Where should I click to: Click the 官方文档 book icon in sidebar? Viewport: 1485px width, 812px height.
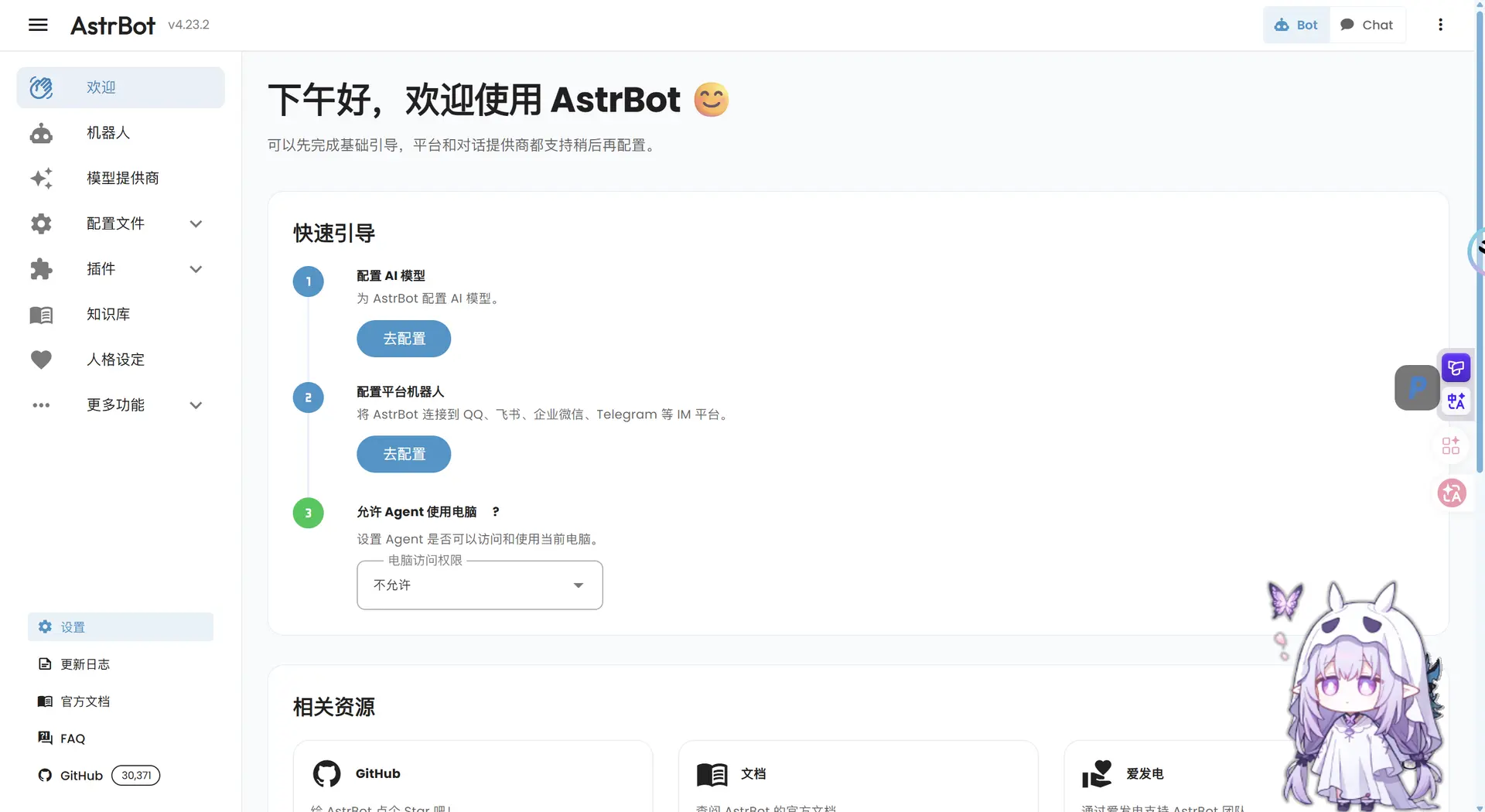[45, 701]
